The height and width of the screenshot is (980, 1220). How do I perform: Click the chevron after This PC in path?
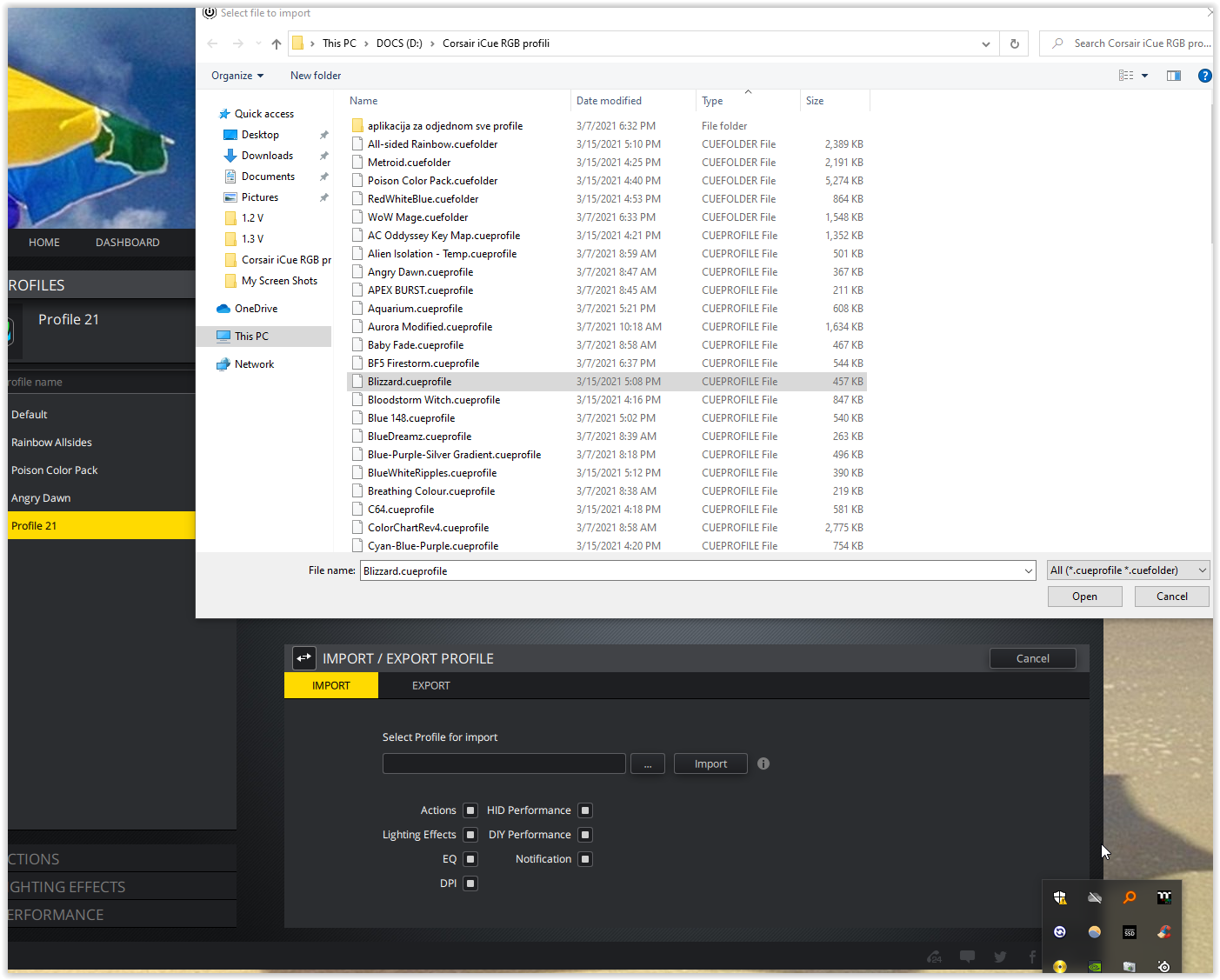(366, 43)
